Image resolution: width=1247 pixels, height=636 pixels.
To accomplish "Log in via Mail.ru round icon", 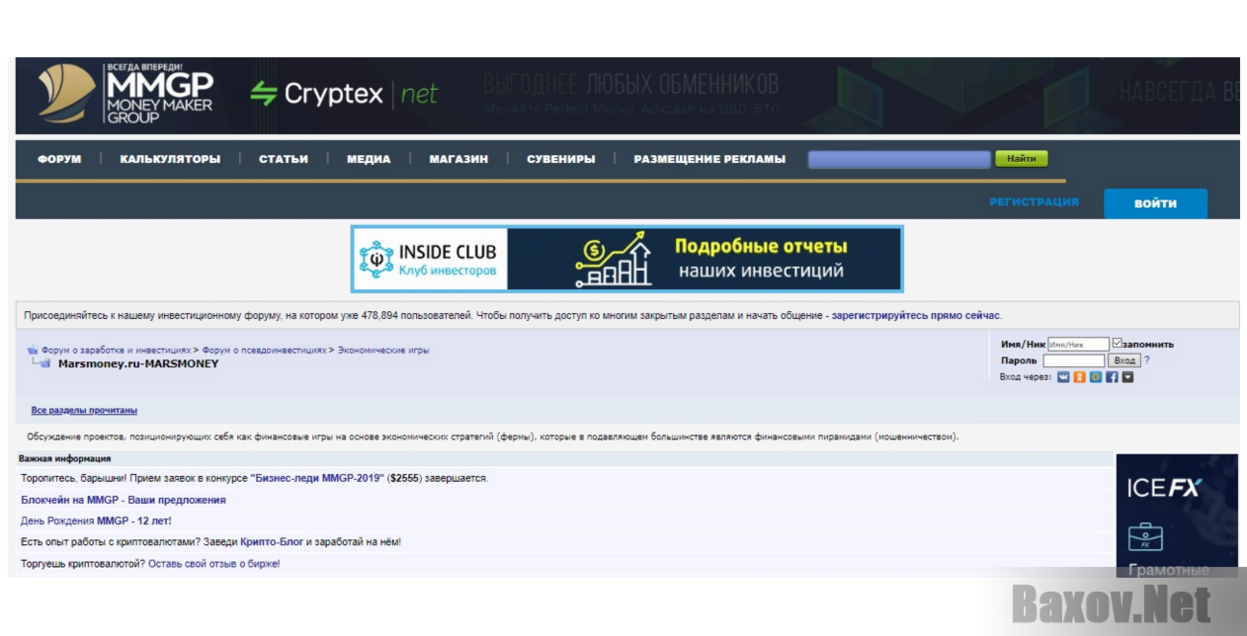I will pyautogui.click(x=1096, y=377).
